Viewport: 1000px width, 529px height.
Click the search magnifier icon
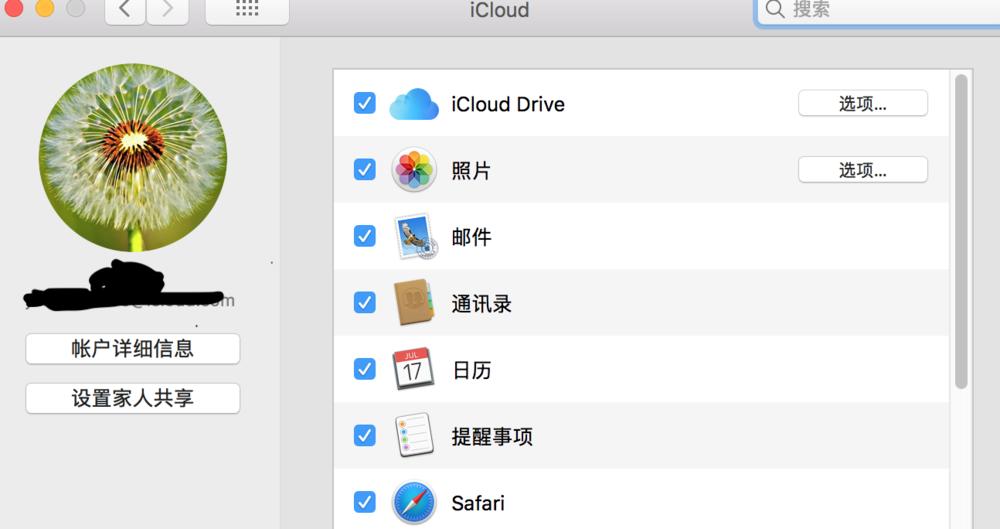click(x=775, y=9)
